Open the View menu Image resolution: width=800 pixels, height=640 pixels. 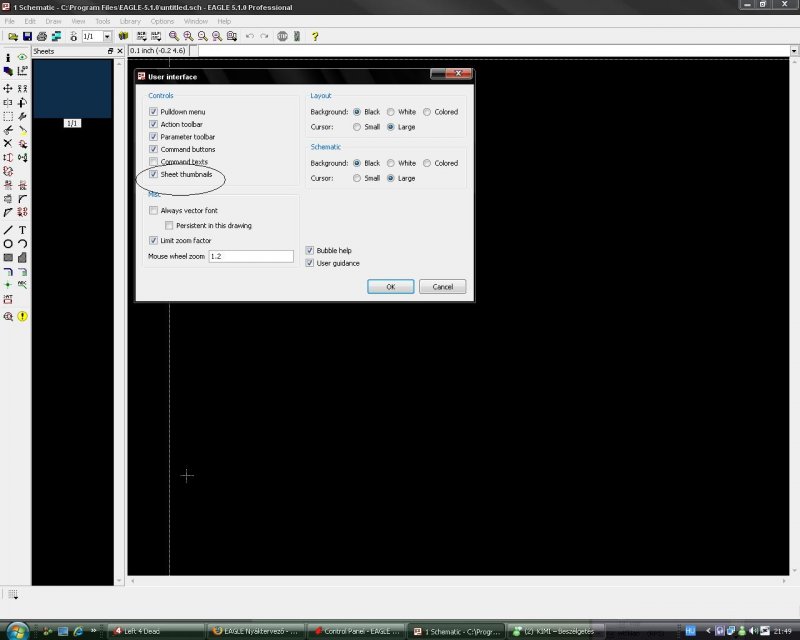[x=78, y=21]
